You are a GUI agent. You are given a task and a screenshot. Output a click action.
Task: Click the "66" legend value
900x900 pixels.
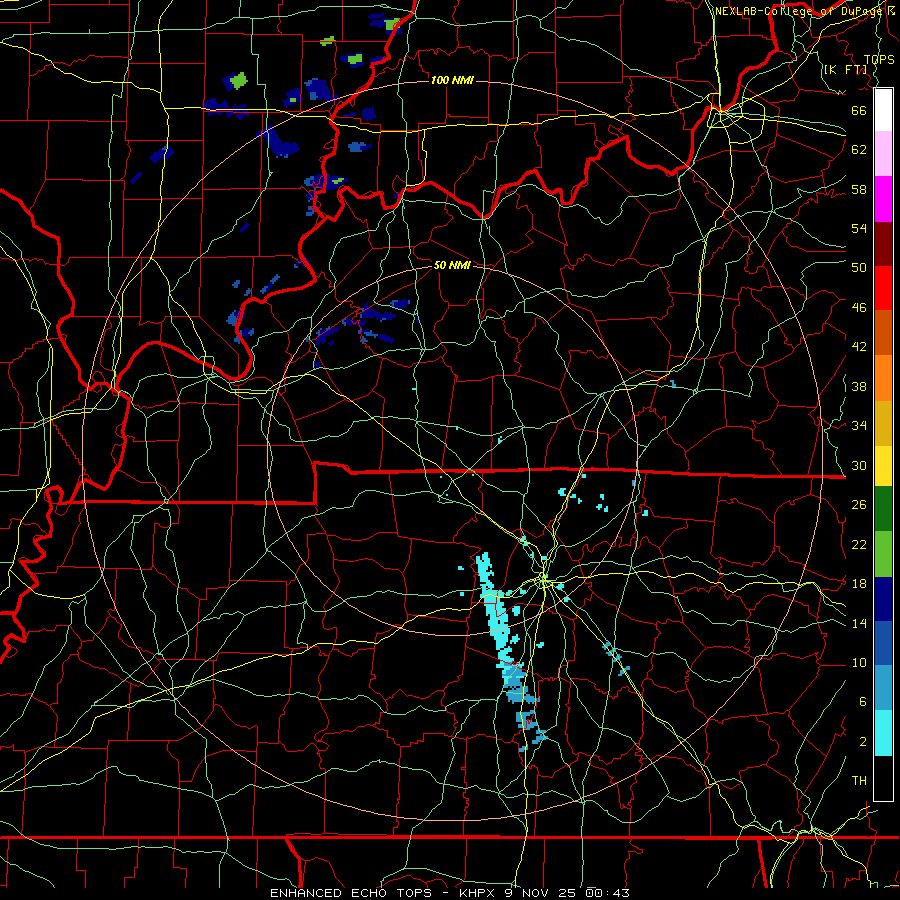pos(859,110)
